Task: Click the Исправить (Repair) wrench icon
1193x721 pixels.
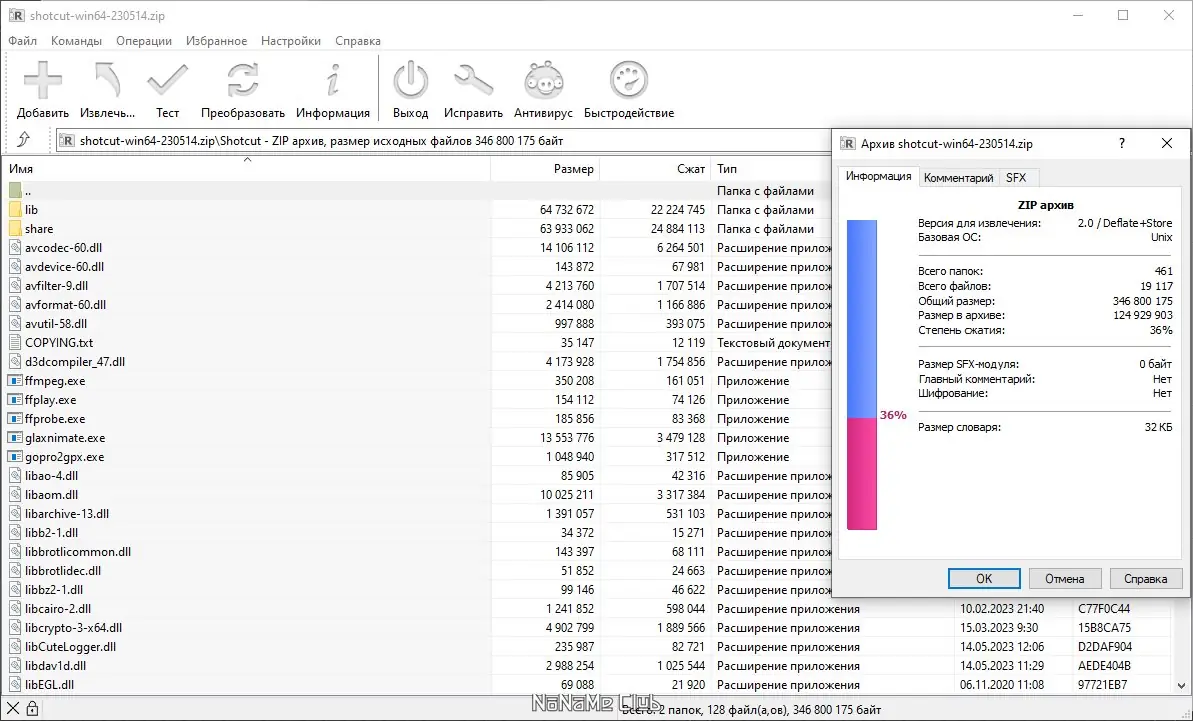Action: (473, 80)
